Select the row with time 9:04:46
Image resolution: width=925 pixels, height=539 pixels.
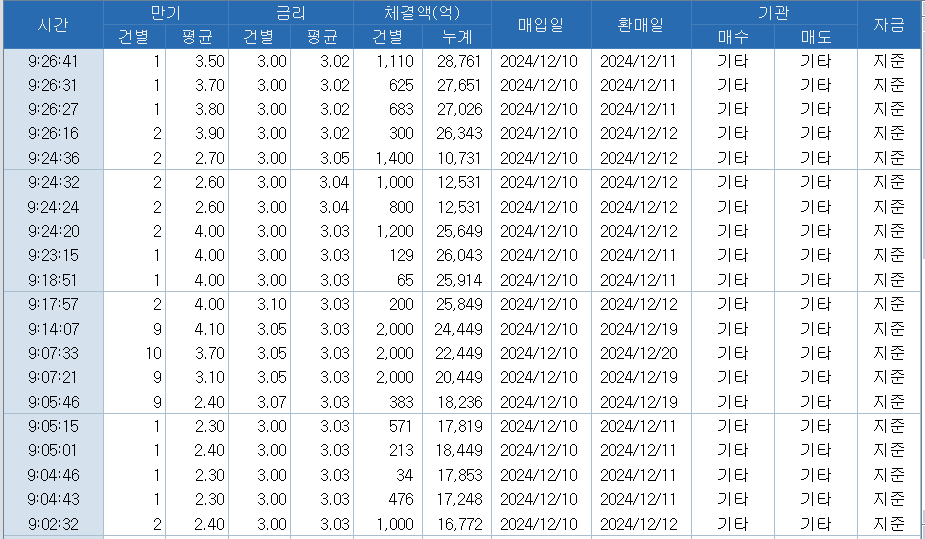point(462,475)
